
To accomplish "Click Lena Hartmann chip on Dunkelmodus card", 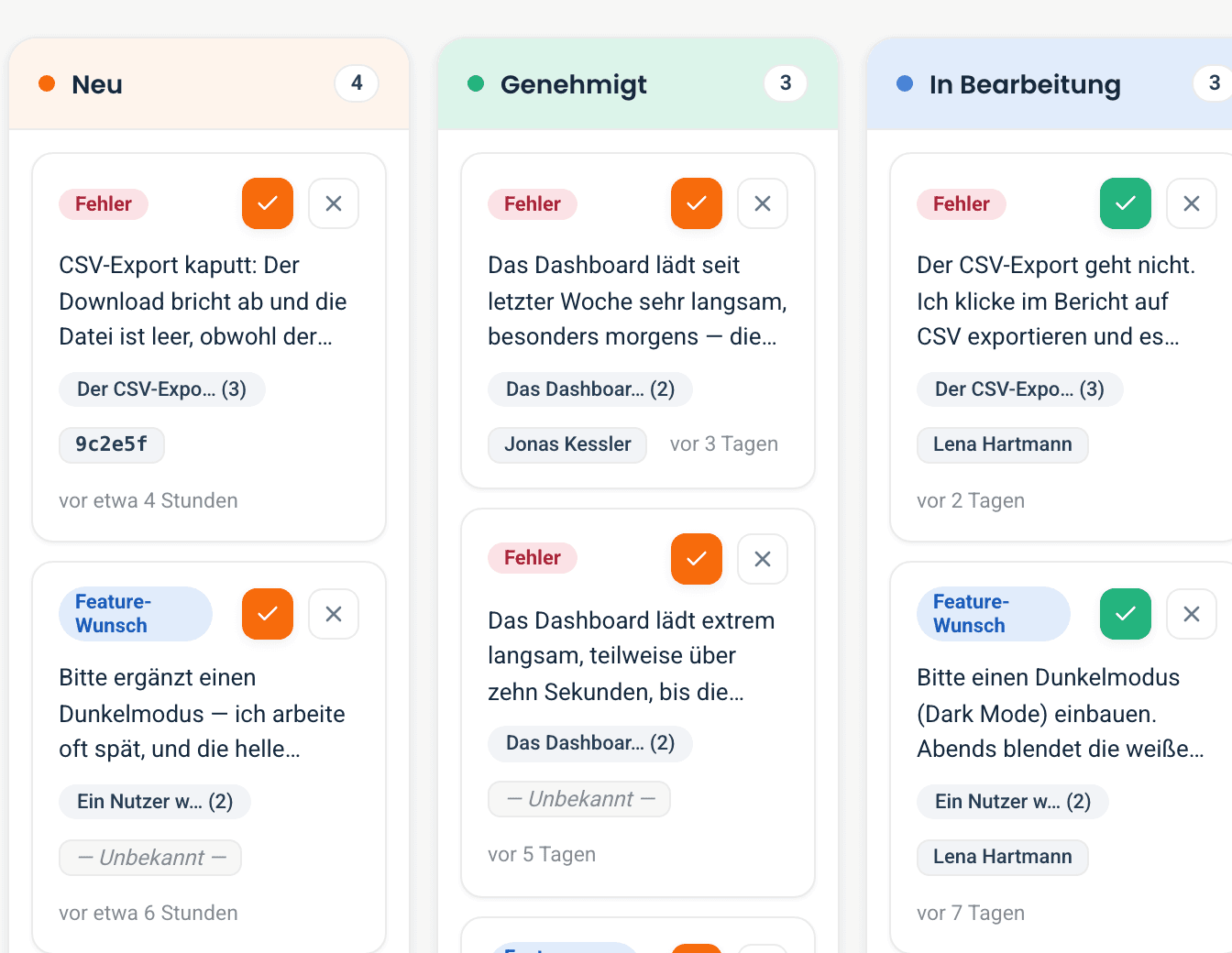I will click(x=1003, y=857).
